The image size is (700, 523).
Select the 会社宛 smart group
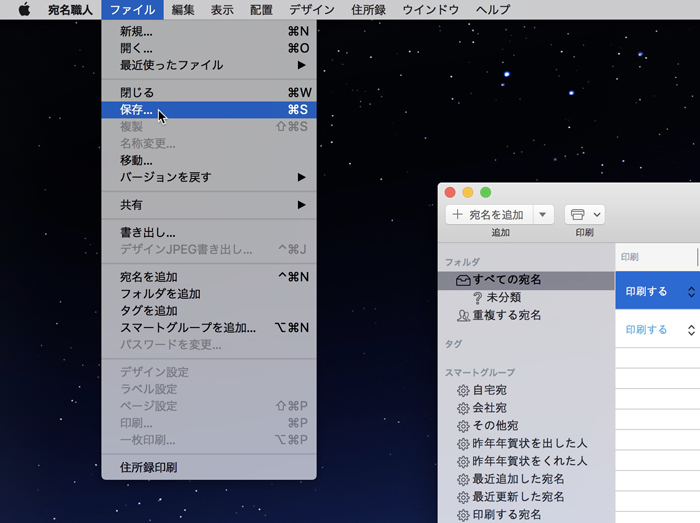pyautogui.click(x=488, y=408)
